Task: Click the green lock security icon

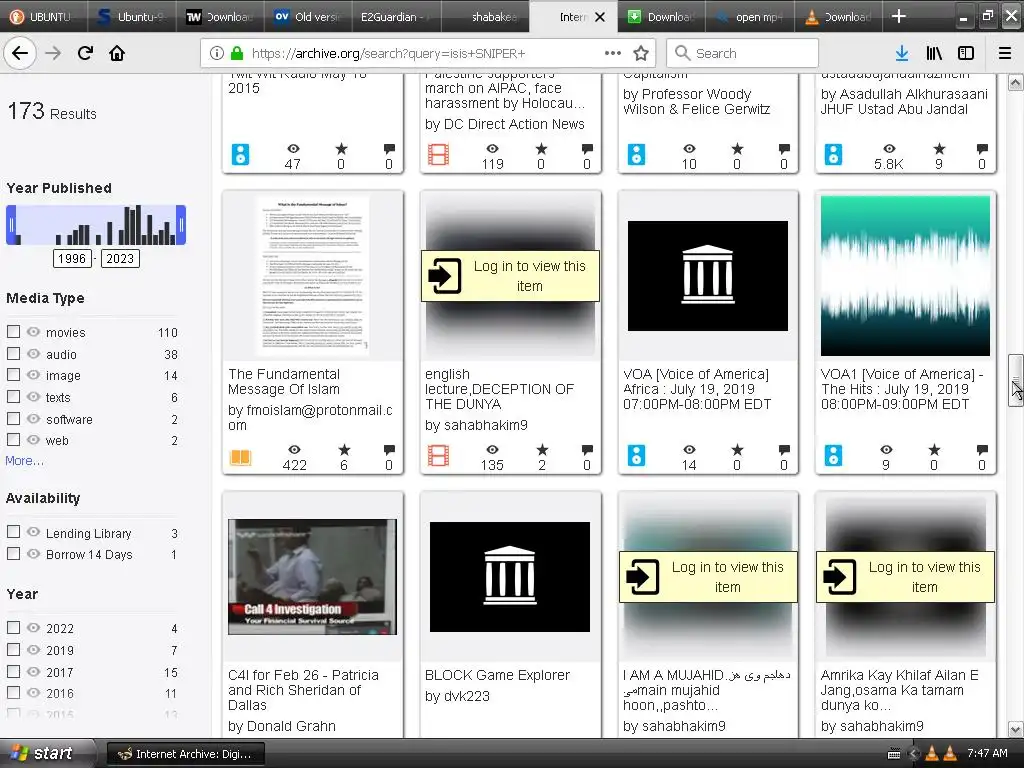Action: (238, 53)
